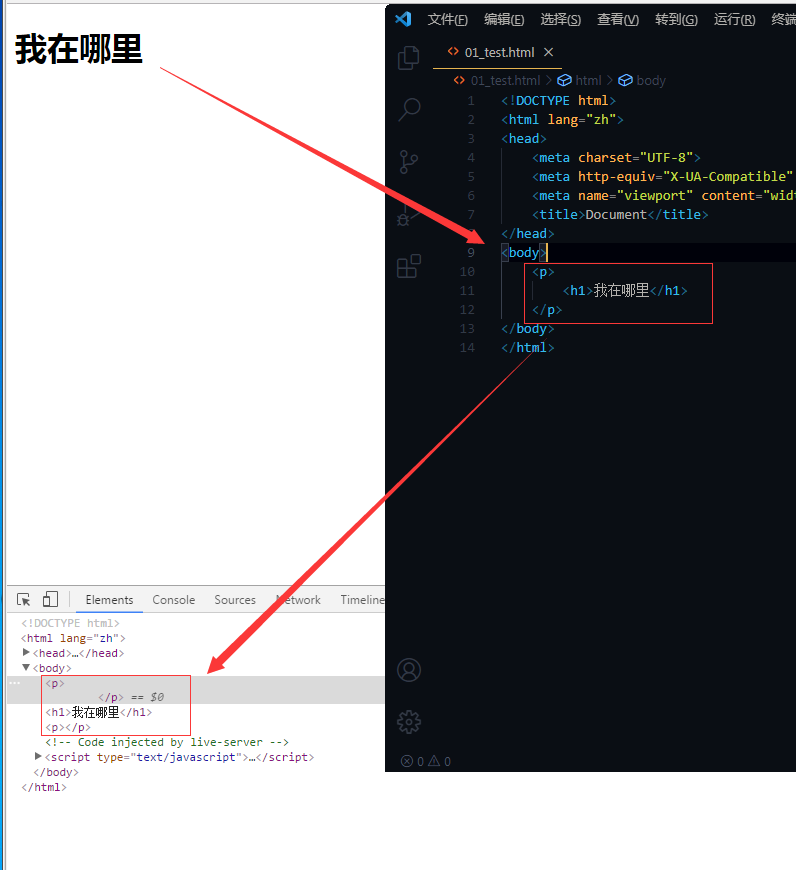796x870 pixels.
Task: Close the 01_test.html editor tab
Action: [549, 52]
